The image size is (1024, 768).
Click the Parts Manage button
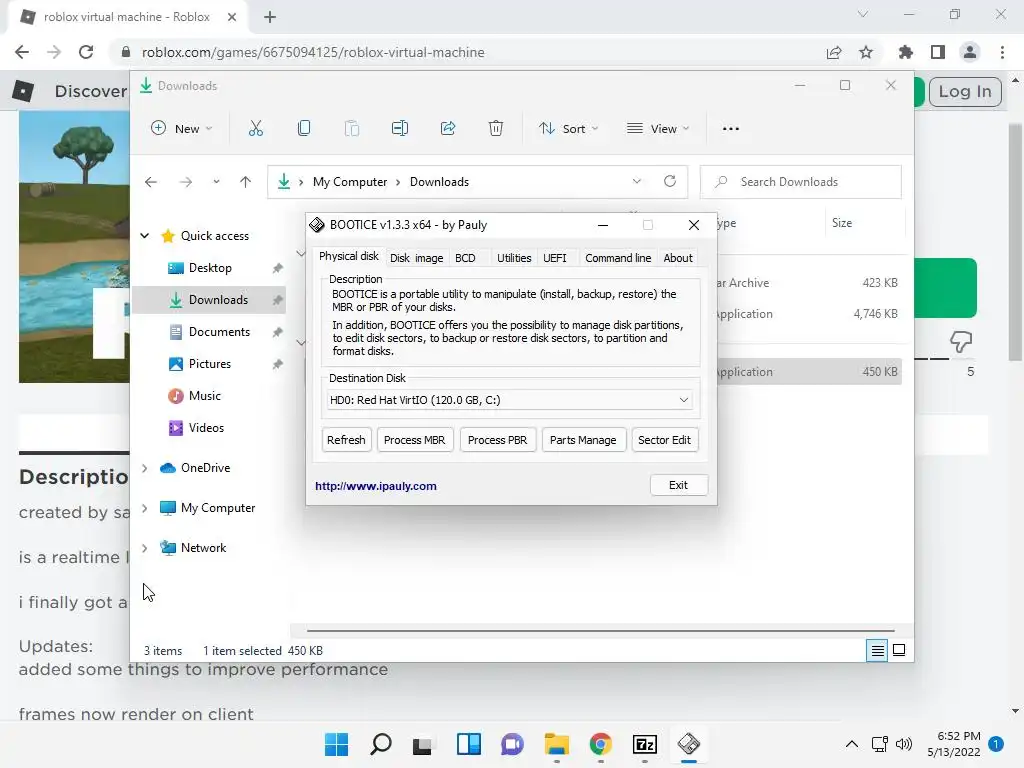tap(583, 440)
